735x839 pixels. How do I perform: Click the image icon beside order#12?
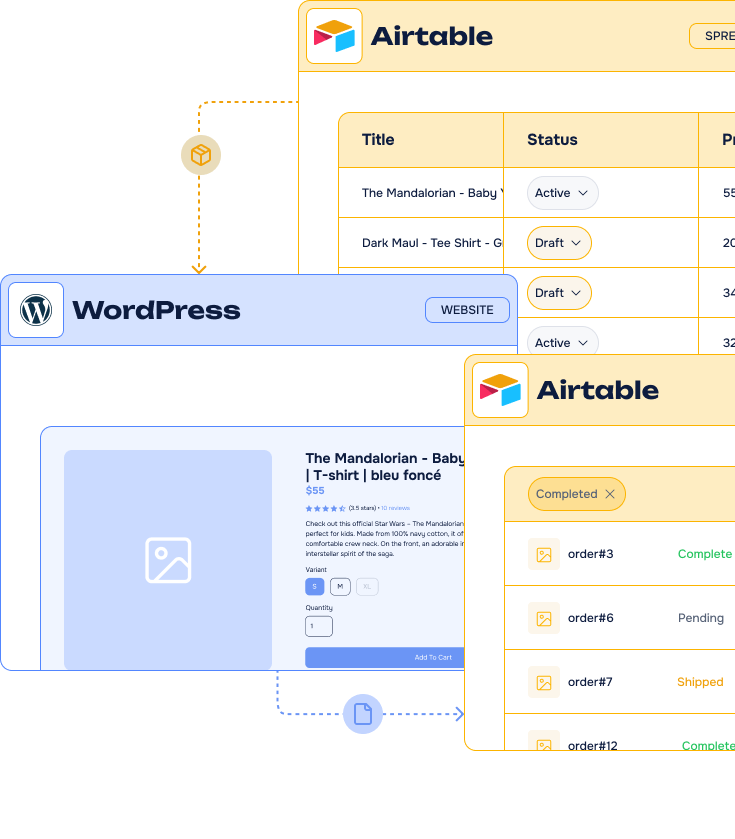[x=544, y=742]
